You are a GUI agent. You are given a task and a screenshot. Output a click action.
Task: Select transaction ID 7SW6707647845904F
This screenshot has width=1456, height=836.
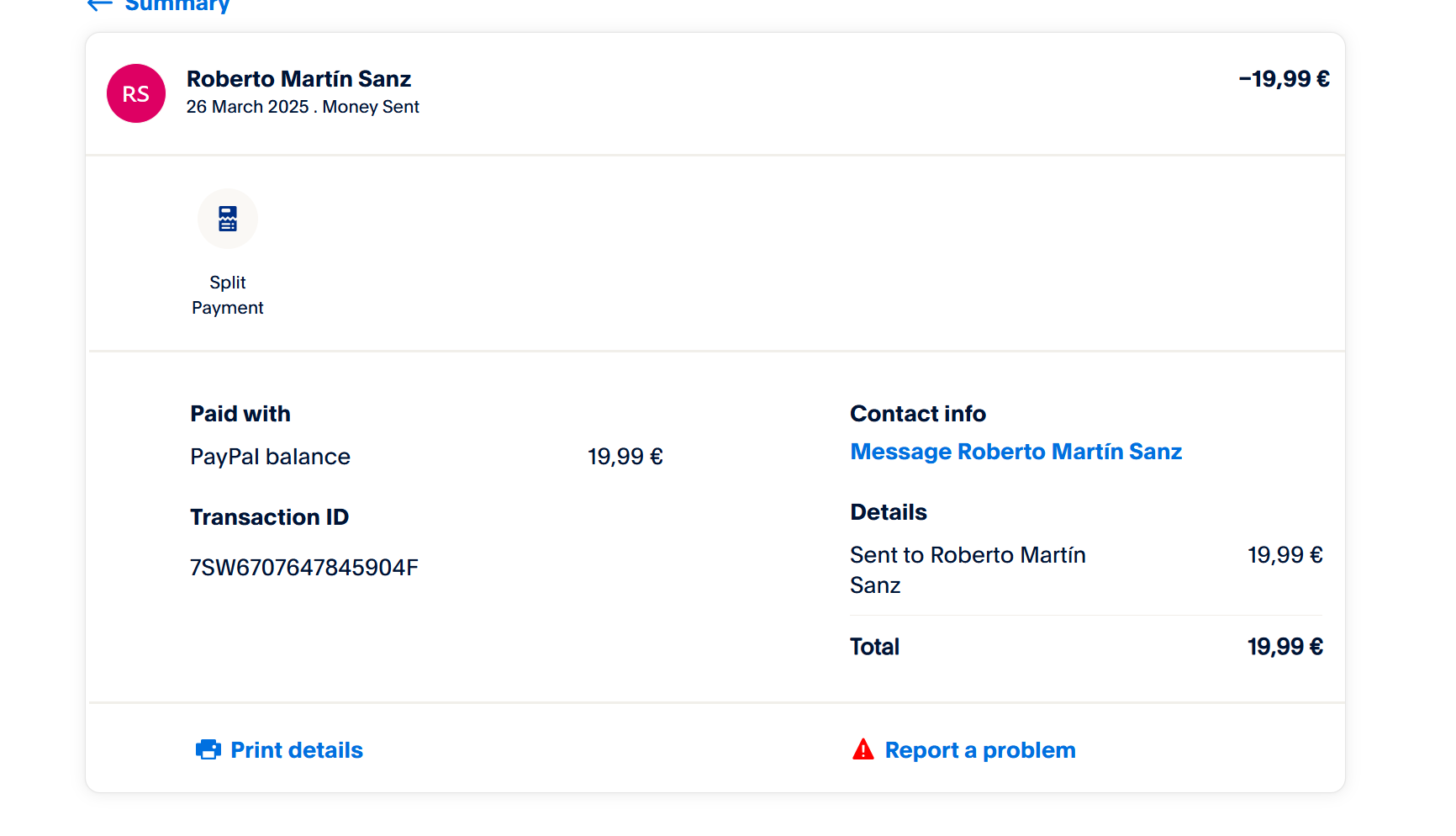point(303,568)
